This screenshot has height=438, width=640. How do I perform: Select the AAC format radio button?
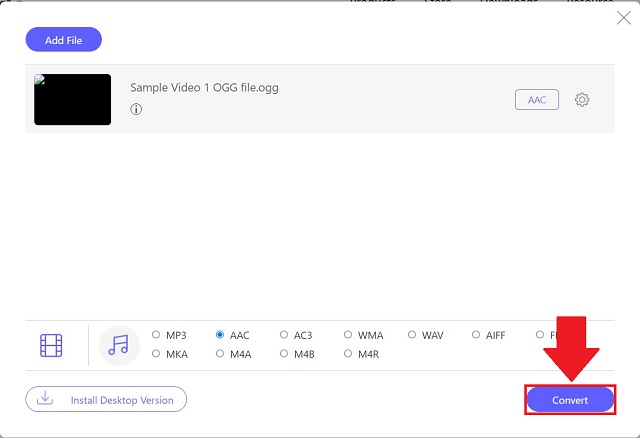point(220,335)
